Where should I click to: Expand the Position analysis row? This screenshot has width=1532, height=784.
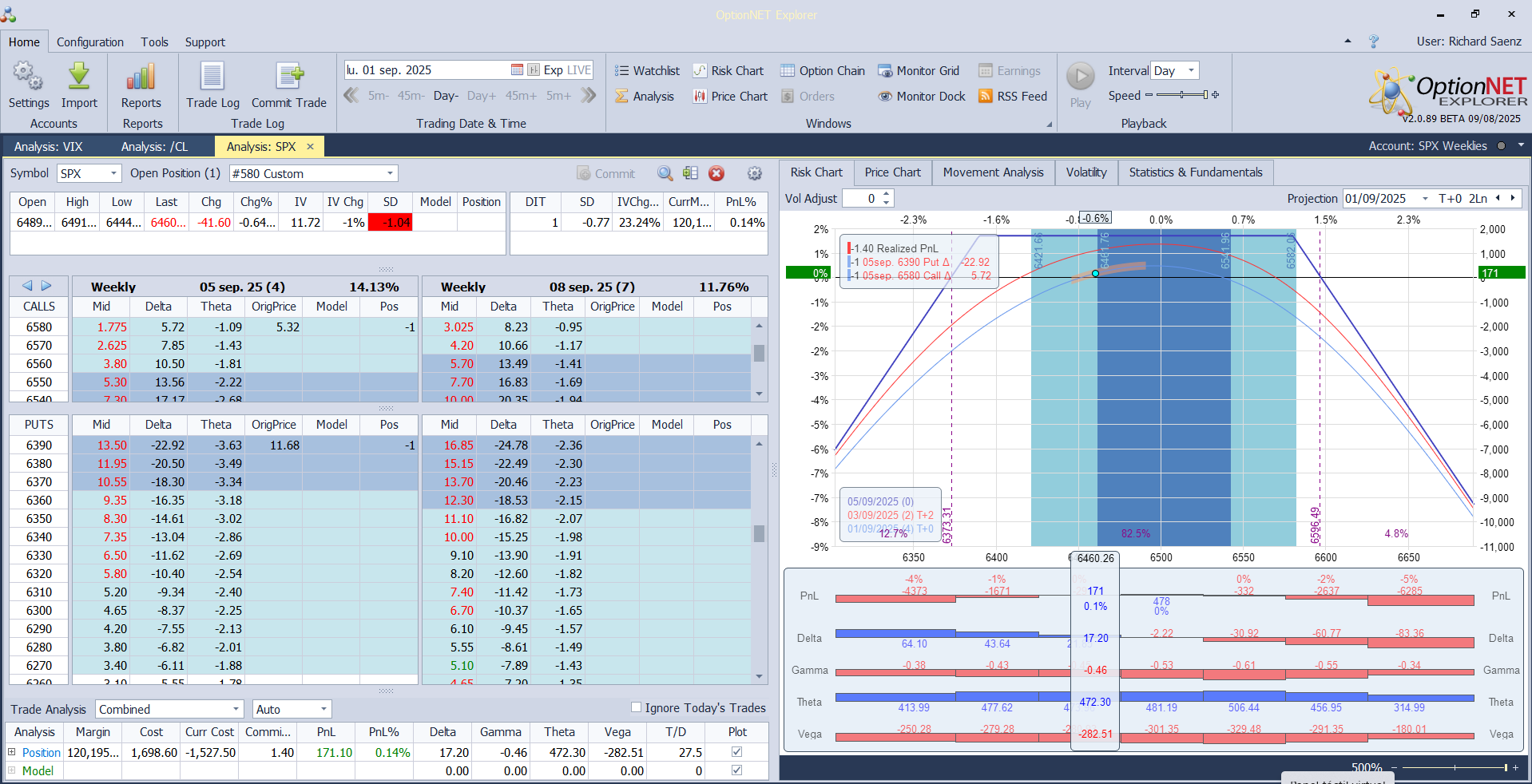pos(12,752)
